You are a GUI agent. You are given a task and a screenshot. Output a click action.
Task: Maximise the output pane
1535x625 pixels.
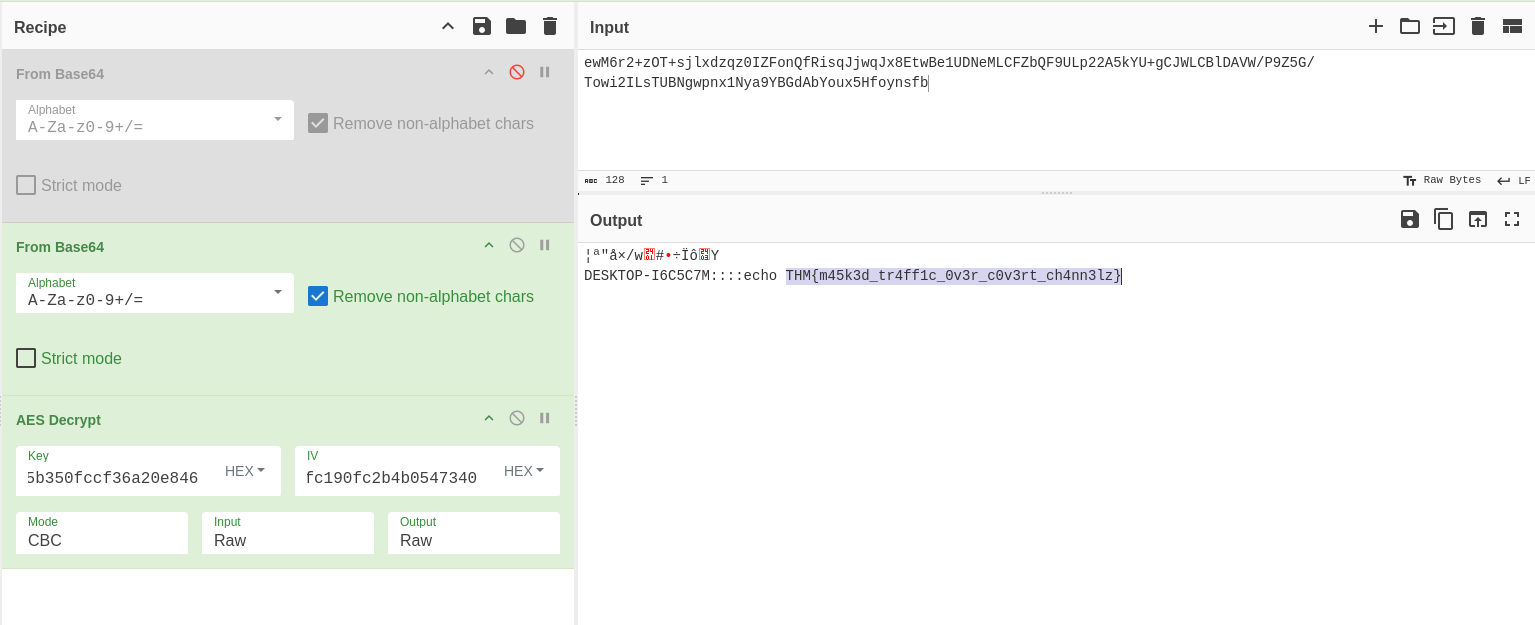[1511, 219]
